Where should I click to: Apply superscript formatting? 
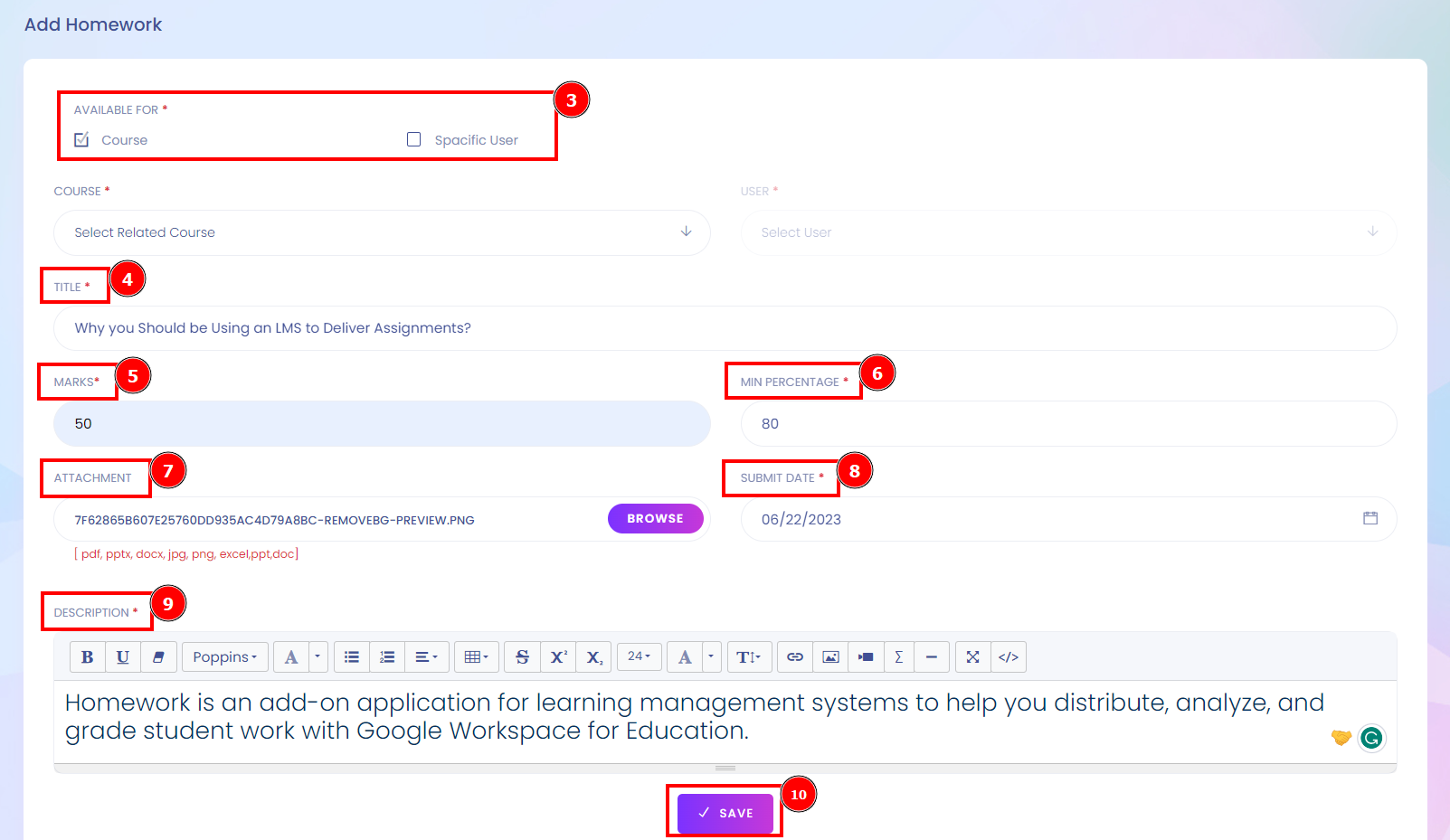[558, 657]
